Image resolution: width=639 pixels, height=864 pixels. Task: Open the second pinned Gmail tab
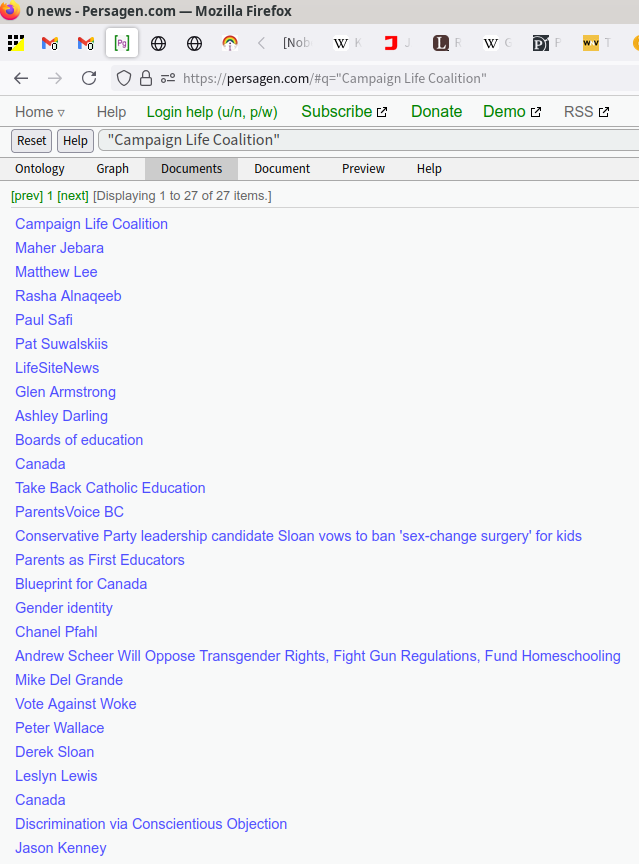pyautogui.click(x=86, y=43)
